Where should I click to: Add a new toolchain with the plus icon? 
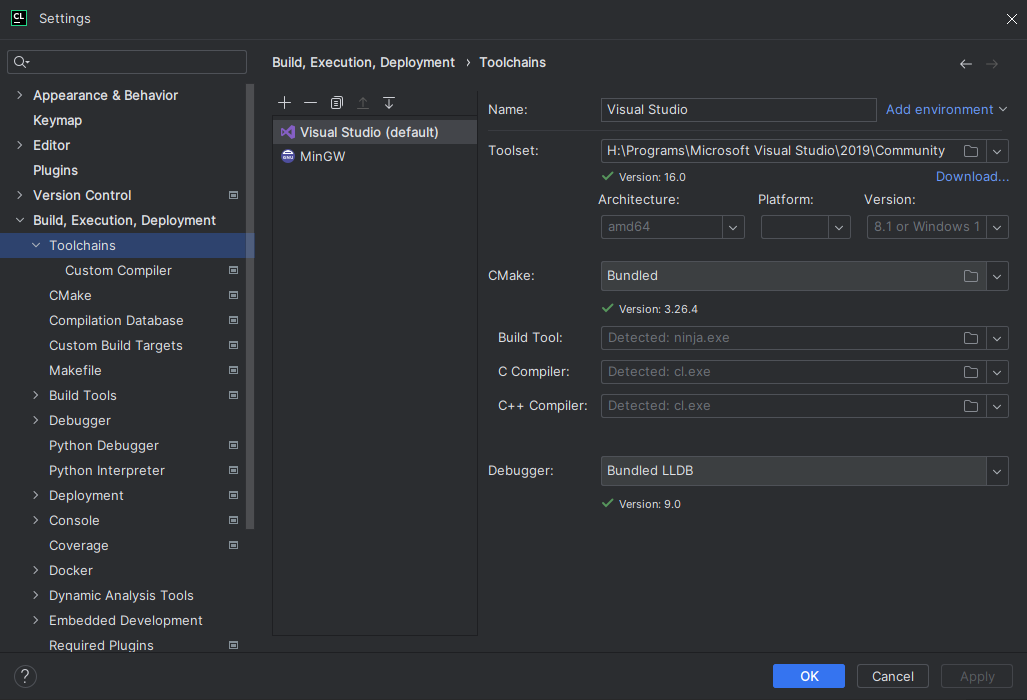(x=284, y=102)
